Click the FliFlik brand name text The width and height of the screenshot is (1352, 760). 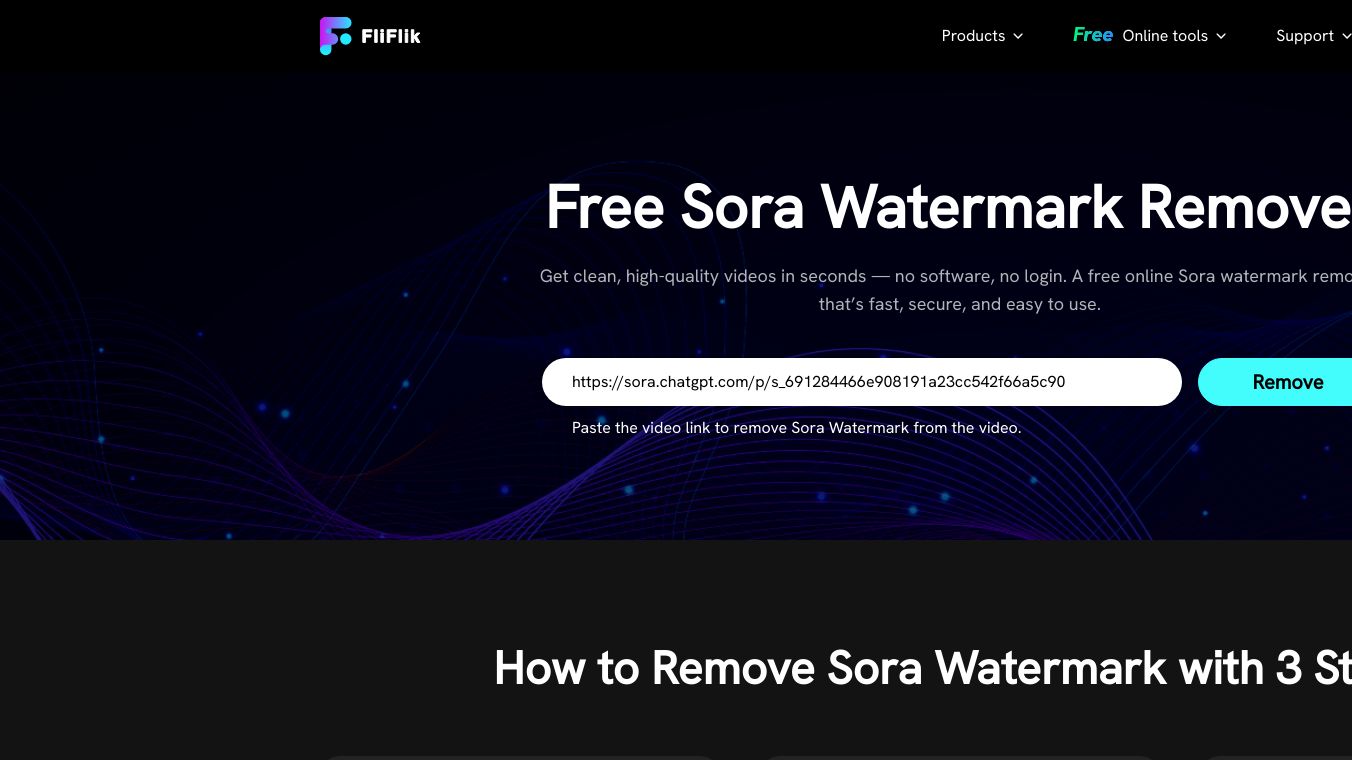[x=391, y=37]
